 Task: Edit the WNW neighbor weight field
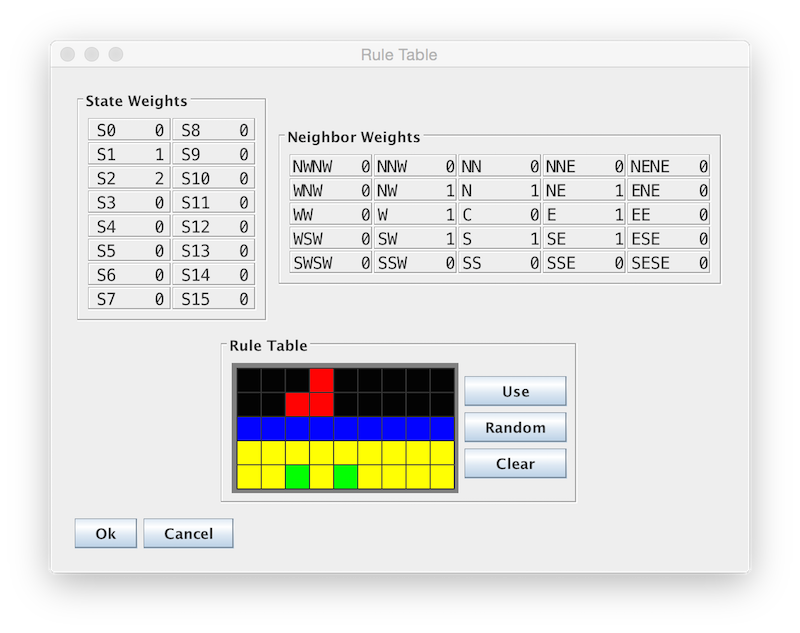331,190
